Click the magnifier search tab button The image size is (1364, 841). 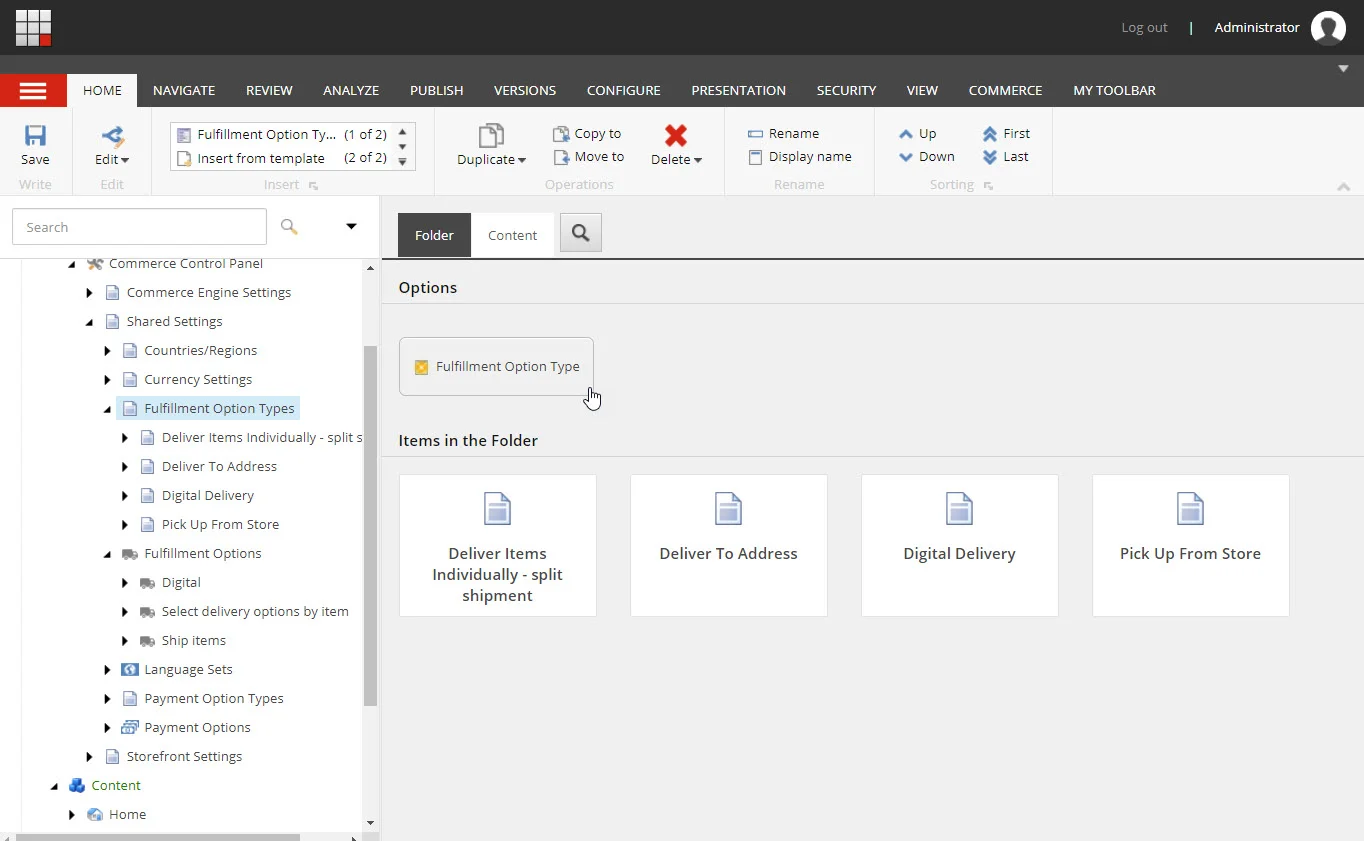[581, 233]
